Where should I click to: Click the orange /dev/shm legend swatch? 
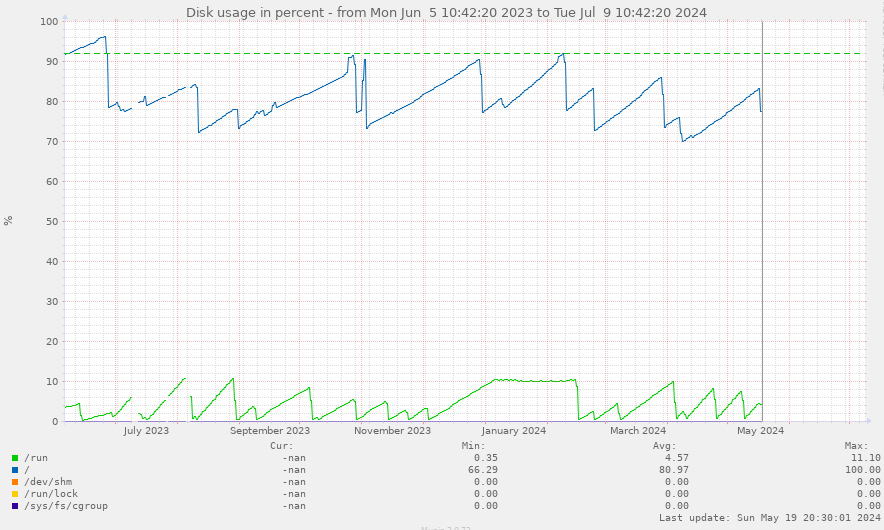click(15, 481)
